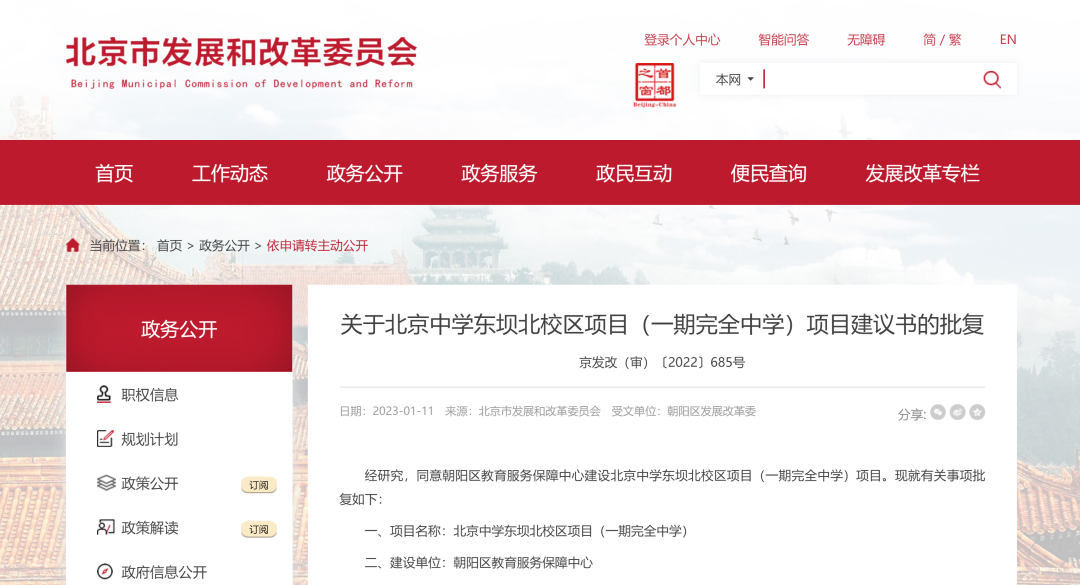The image size is (1080, 585).
Task: Open 发展改革专栏 in the navigation bar
Action: [x=922, y=173]
